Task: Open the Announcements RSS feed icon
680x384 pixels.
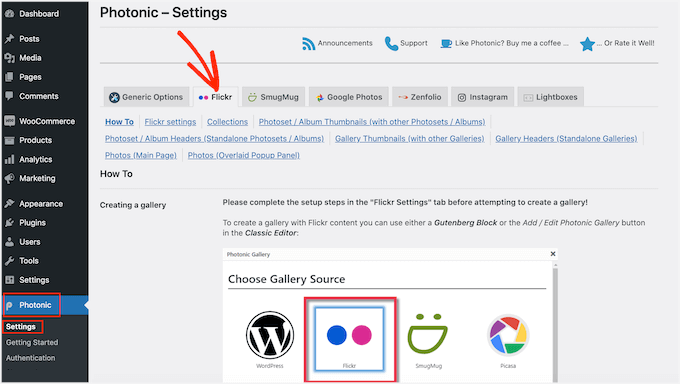Action: pos(308,43)
